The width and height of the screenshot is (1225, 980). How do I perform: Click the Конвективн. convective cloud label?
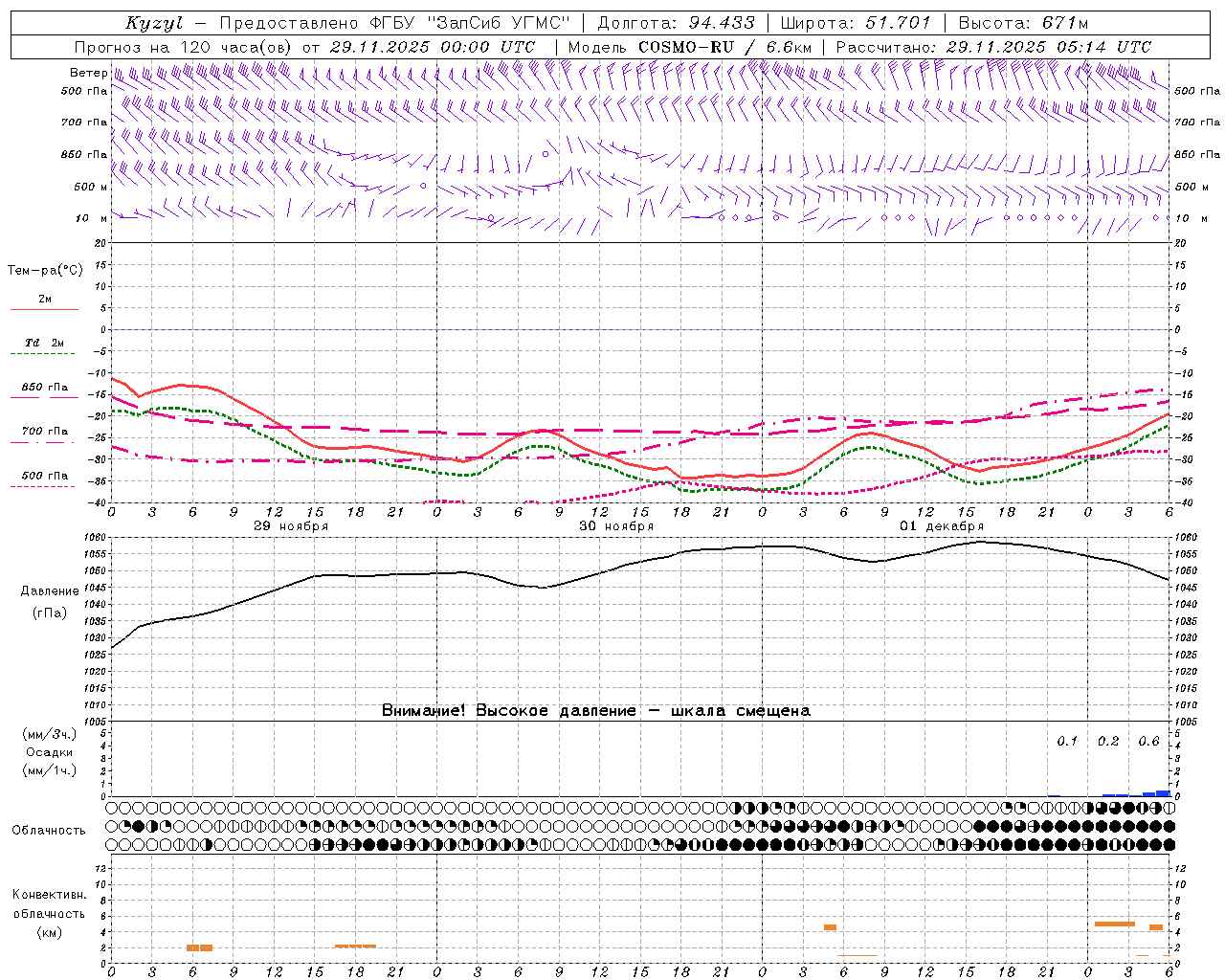49,895
